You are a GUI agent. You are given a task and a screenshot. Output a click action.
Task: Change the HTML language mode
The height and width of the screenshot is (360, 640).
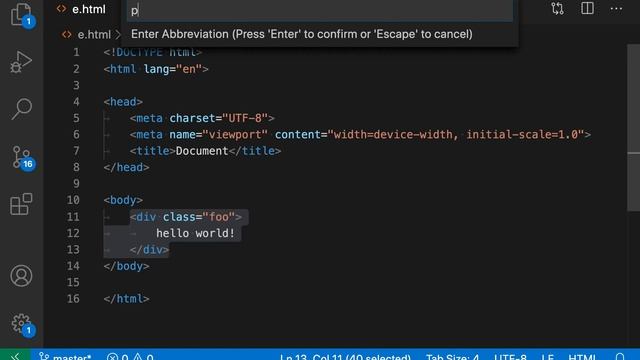click(582, 356)
